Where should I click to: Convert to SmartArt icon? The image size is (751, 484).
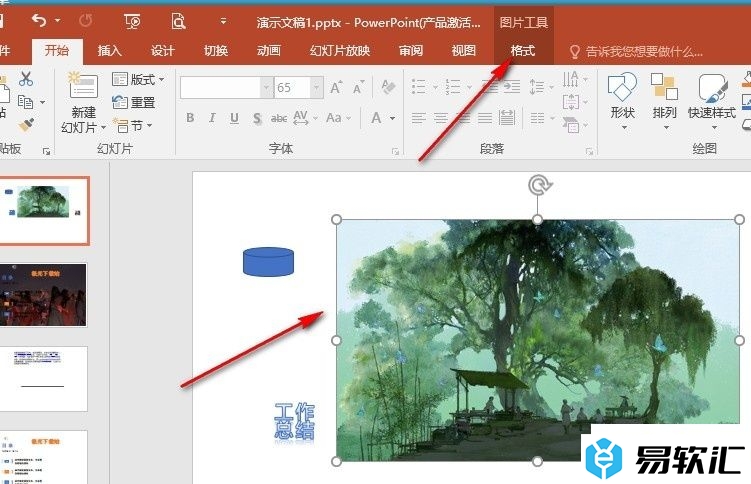pyautogui.click(x=571, y=125)
